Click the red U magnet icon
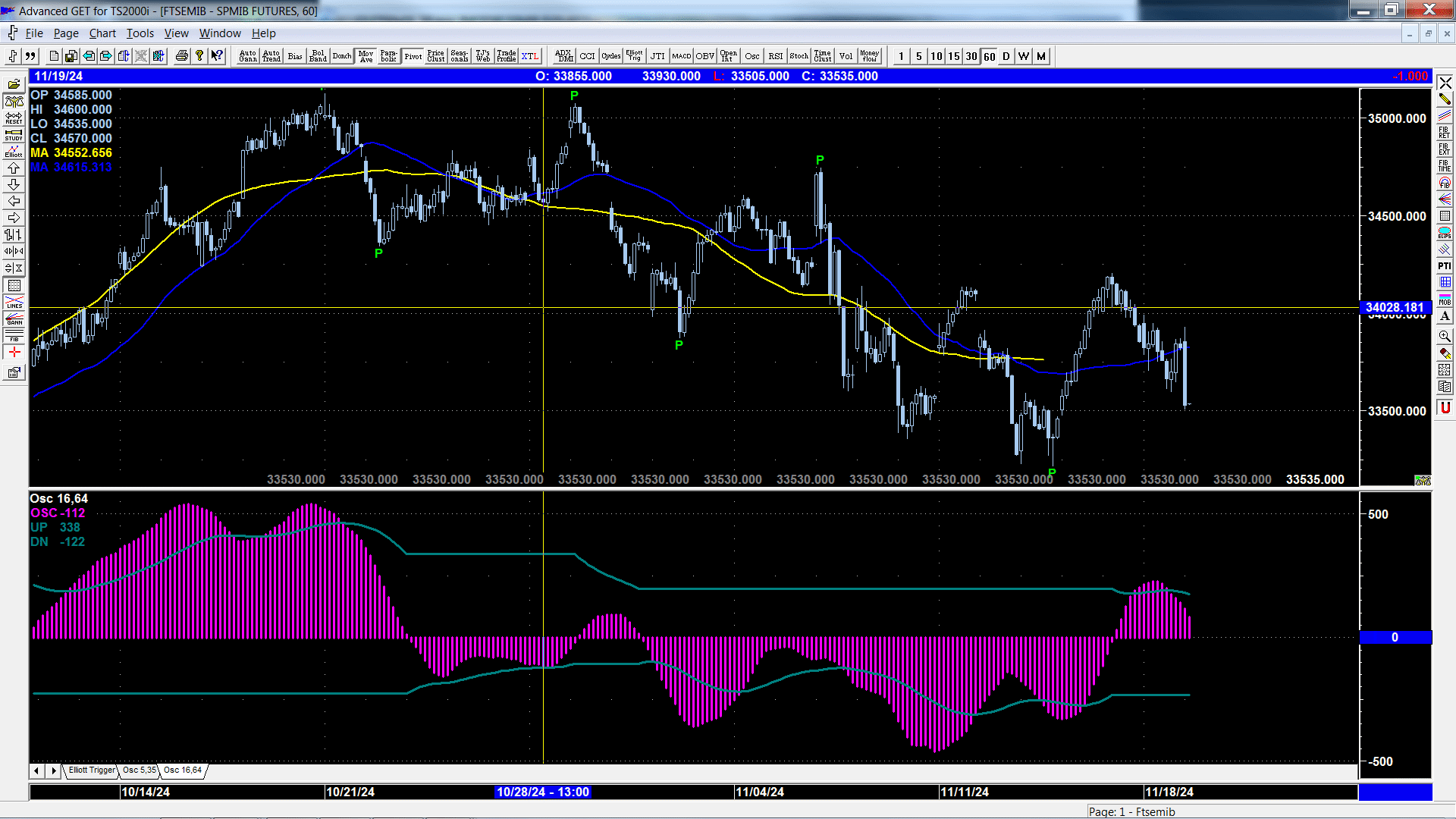Image resolution: width=1456 pixels, height=819 pixels. tap(1445, 407)
